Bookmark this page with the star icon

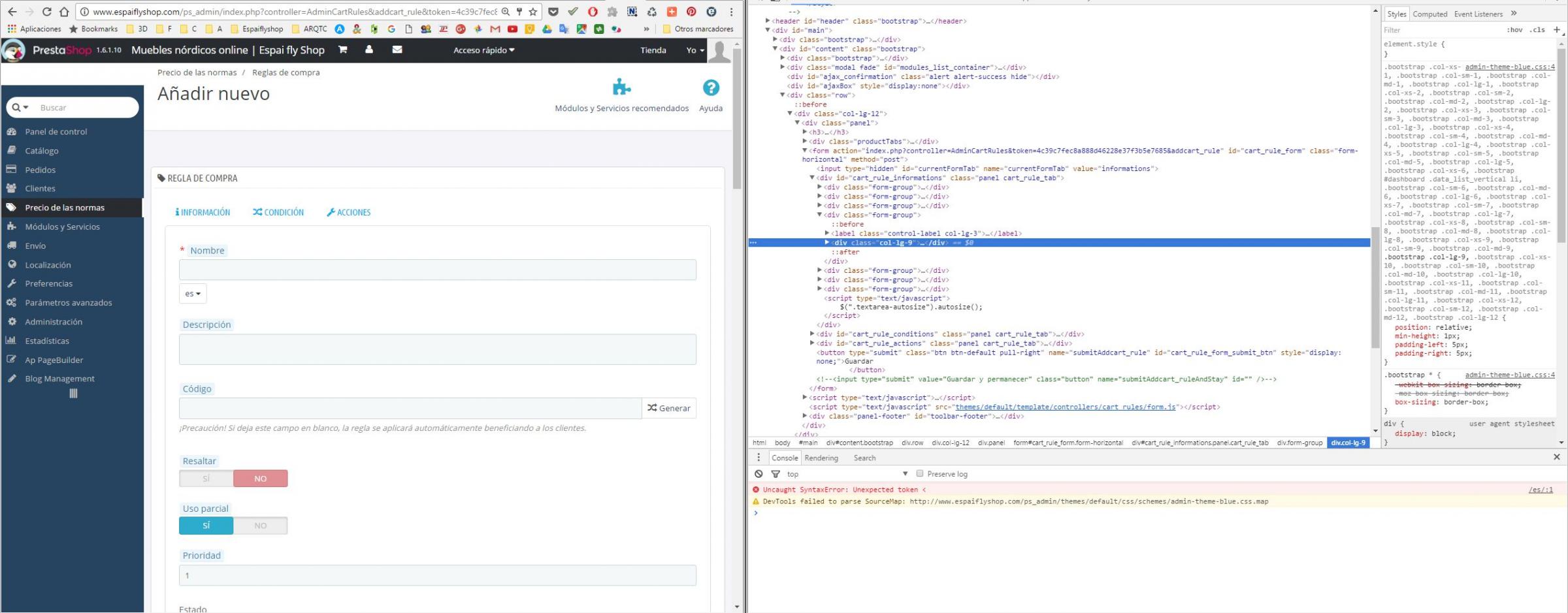point(533,12)
